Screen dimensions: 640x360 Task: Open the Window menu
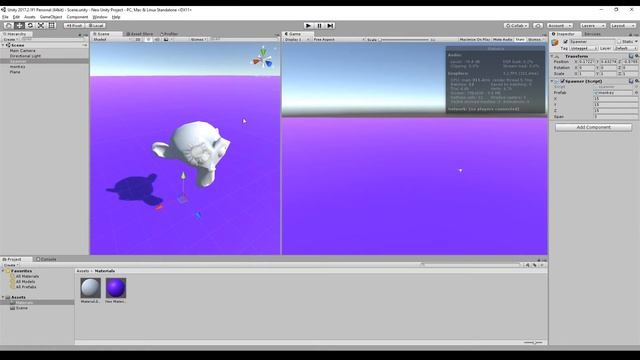click(100, 17)
